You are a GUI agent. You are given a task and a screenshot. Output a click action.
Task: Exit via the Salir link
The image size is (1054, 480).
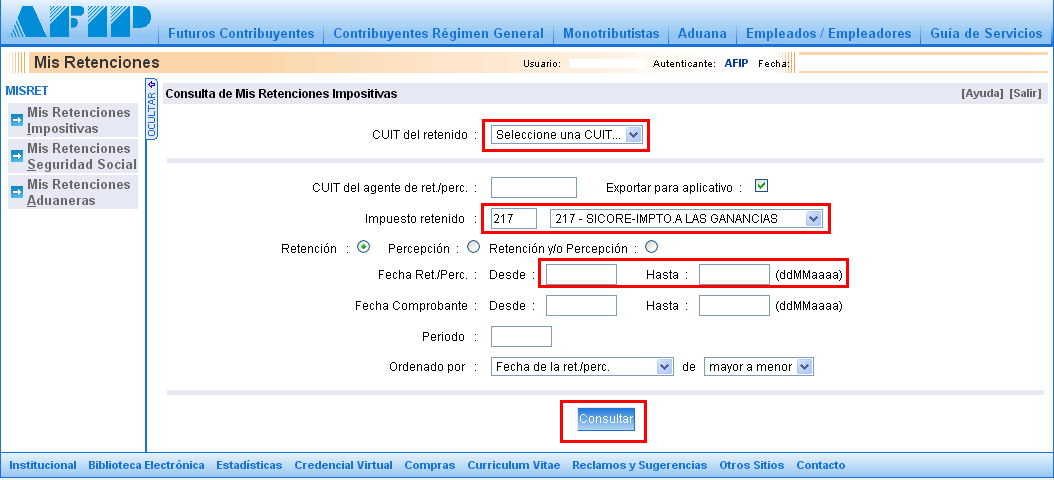tap(1025, 94)
